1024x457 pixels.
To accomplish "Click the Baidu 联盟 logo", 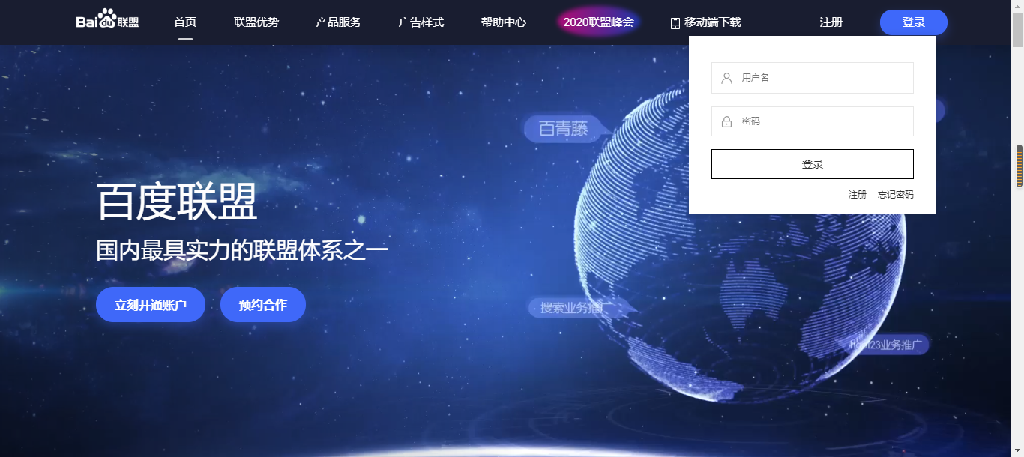I will [x=107, y=21].
